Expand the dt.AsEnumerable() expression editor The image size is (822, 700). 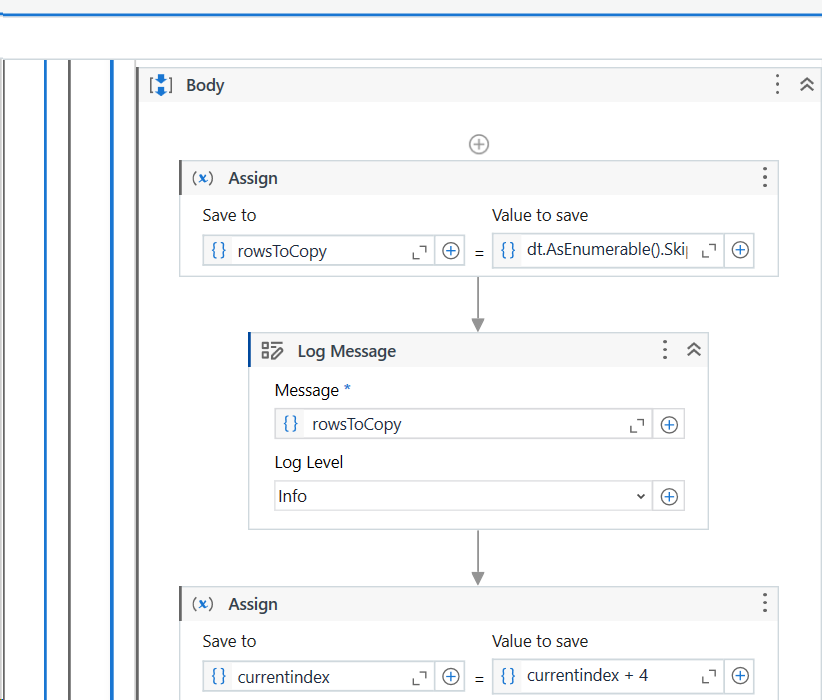(709, 251)
